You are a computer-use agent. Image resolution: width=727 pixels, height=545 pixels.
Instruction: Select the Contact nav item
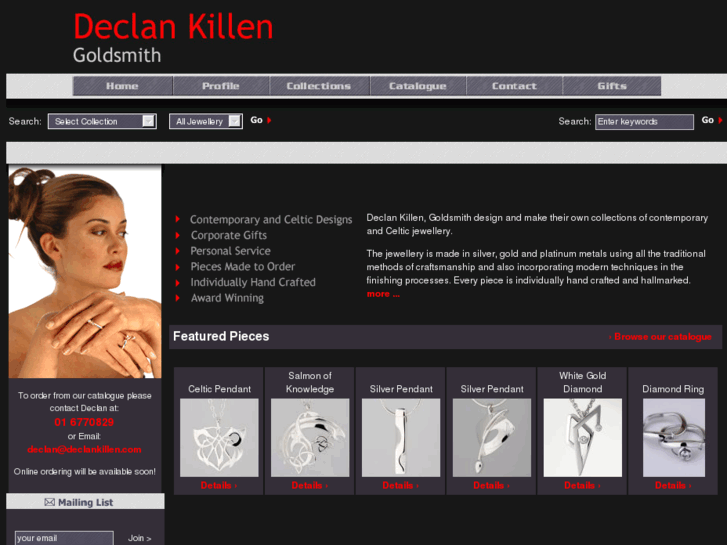514,86
